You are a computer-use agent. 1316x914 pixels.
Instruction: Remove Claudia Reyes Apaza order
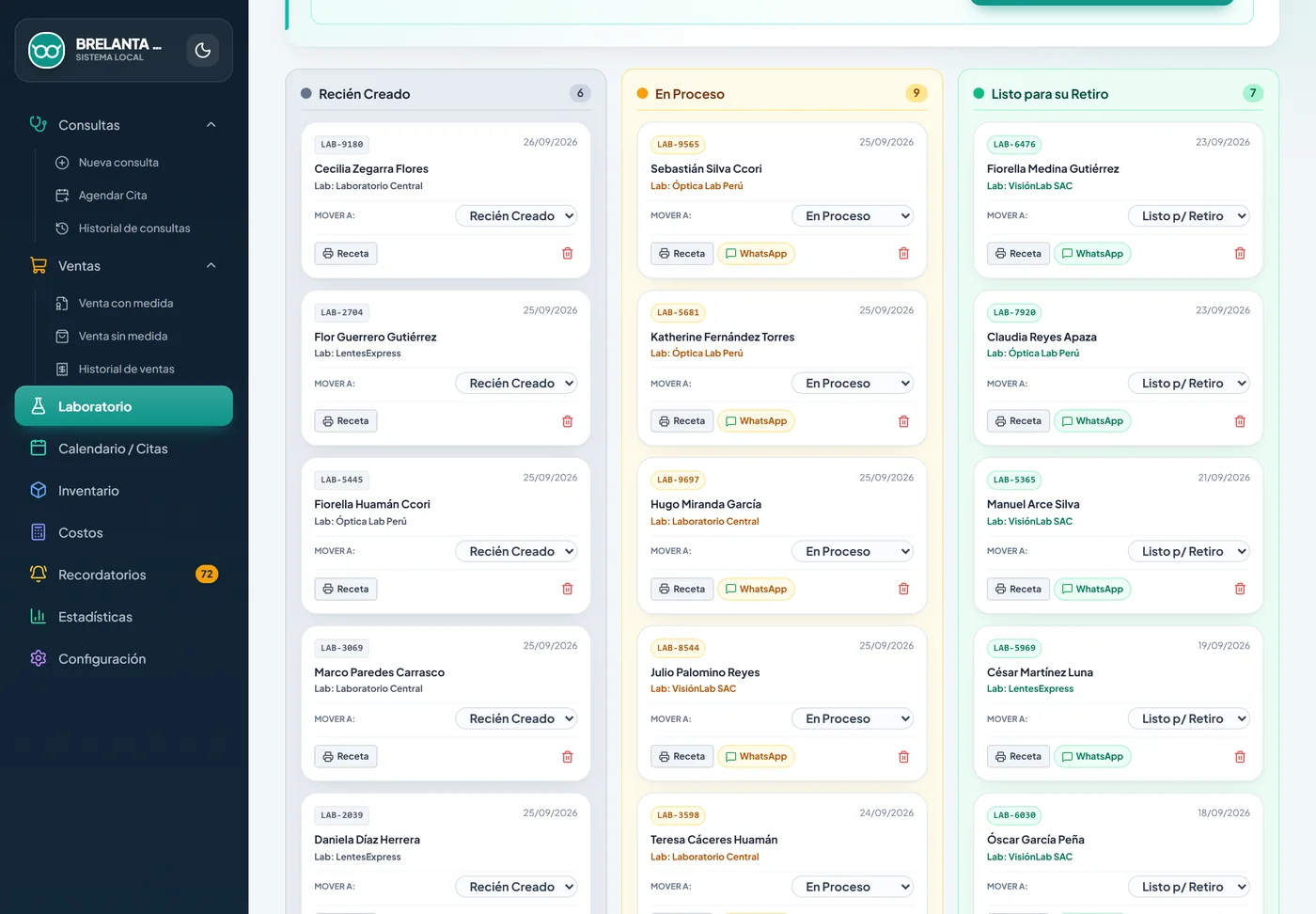[x=1240, y=421]
